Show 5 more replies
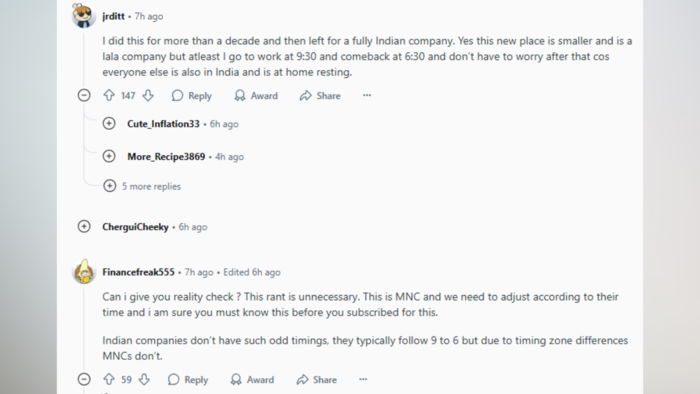This screenshot has height=394, width=700. pos(142,186)
